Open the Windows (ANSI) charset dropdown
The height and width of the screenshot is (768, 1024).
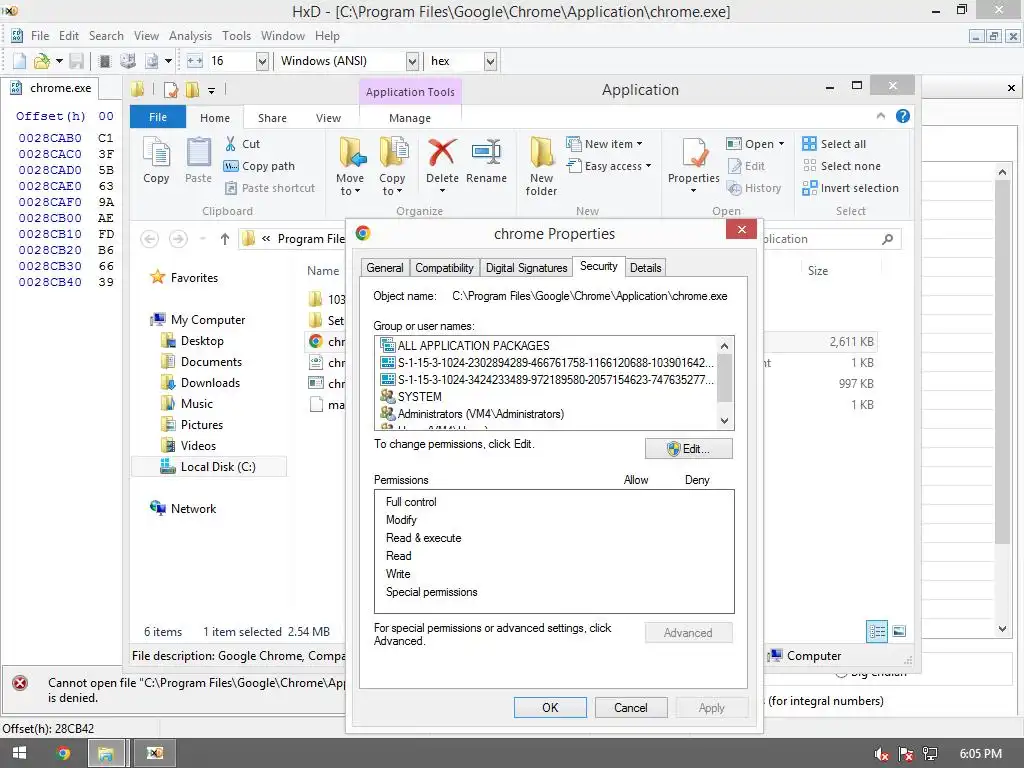(412, 61)
